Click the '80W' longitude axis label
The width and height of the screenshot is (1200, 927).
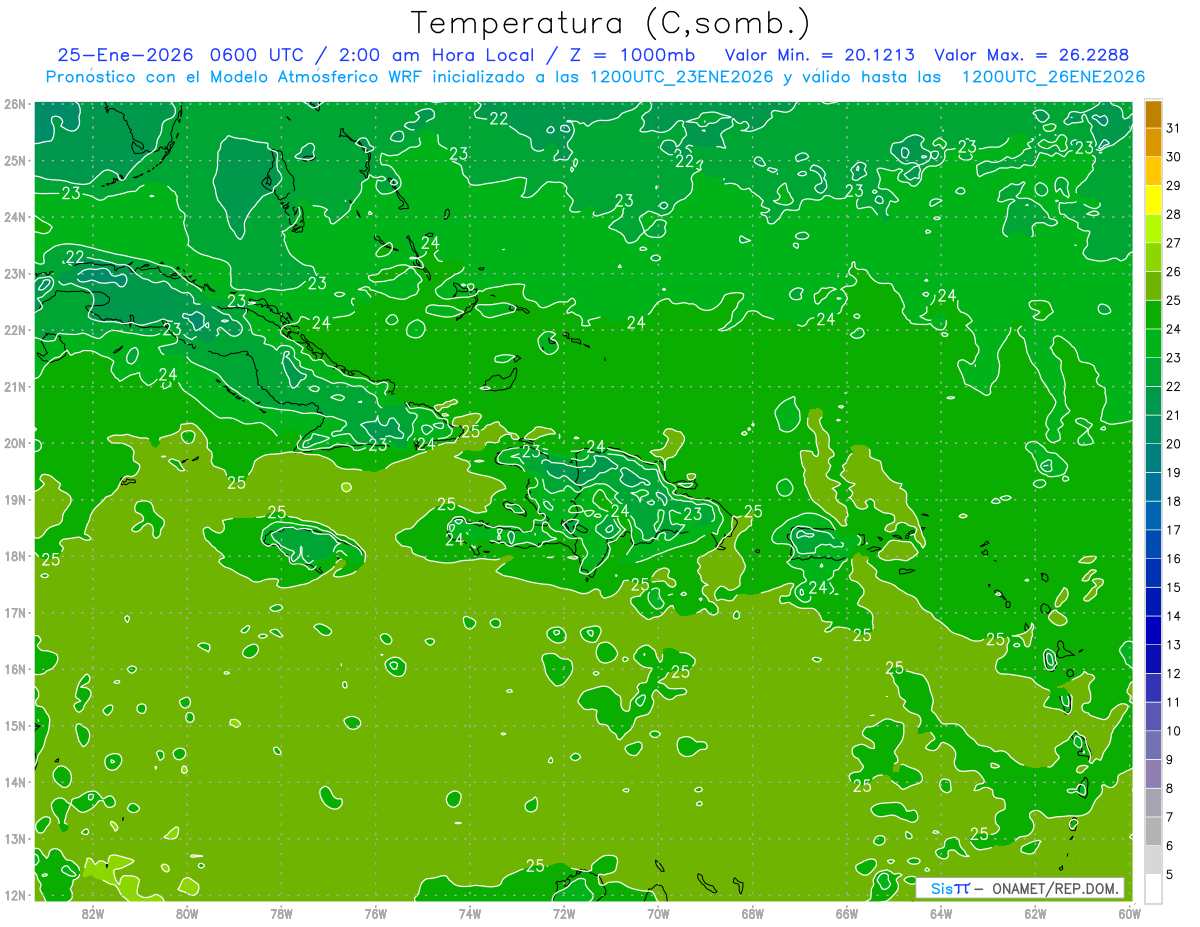pyautogui.click(x=187, y=913)
